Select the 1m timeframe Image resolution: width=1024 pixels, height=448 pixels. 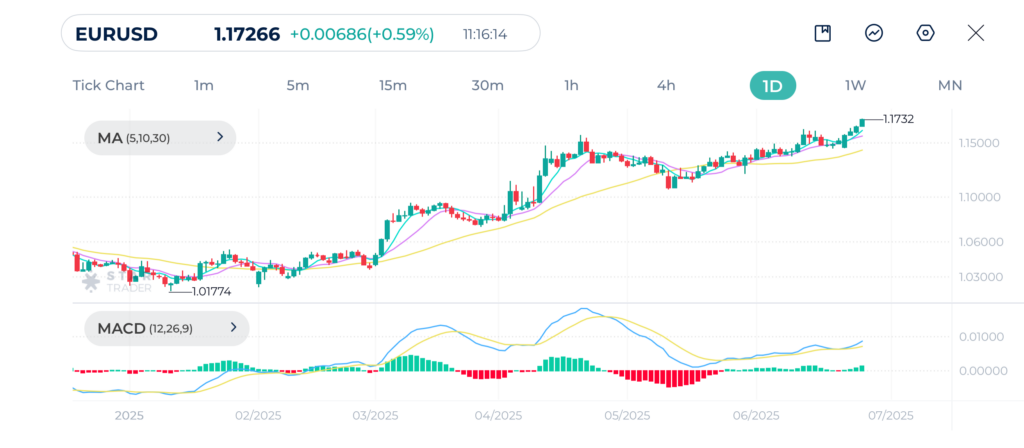[x=204, y=85]
